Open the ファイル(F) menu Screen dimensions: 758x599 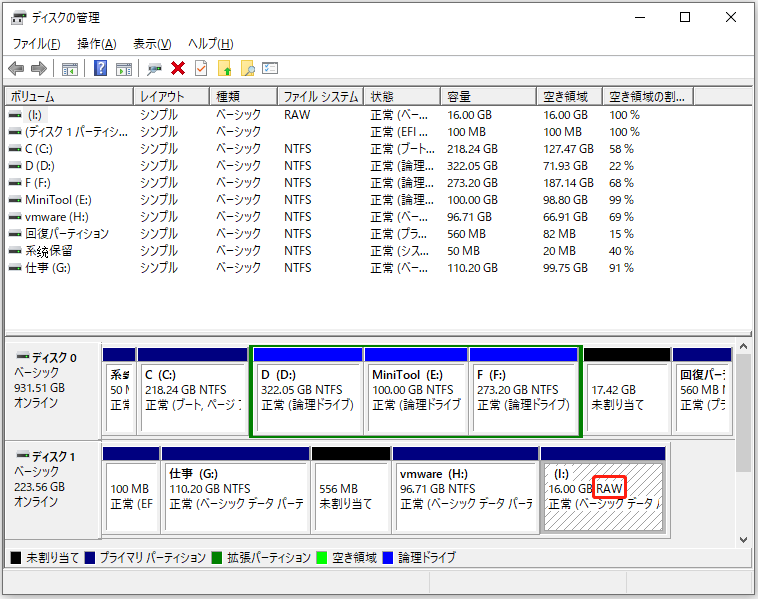[x=36, y=44]
